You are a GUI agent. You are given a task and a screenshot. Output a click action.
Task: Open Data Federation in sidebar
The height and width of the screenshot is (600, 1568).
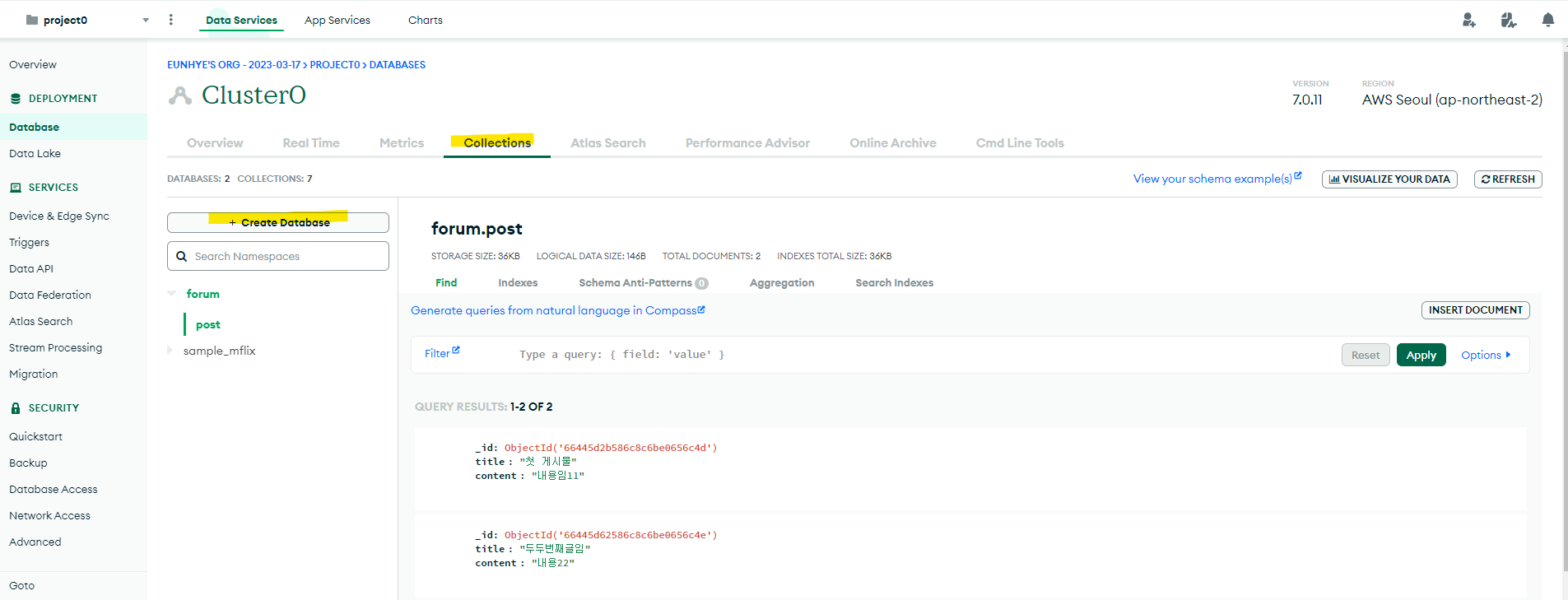pos(50,295)
